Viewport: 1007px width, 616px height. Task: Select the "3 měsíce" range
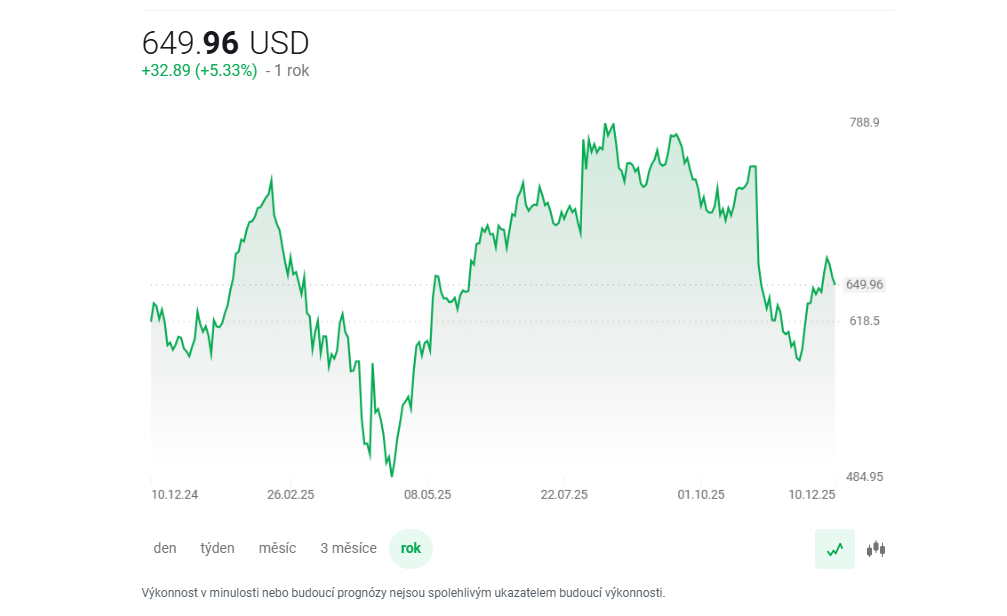pos(348,548)
